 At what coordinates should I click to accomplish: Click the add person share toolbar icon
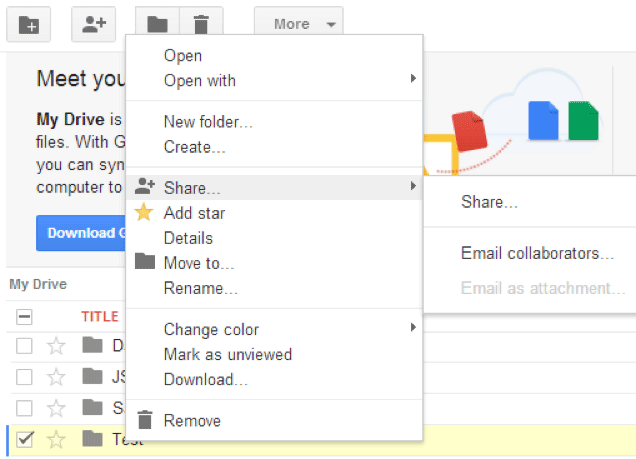click(94, 25)
